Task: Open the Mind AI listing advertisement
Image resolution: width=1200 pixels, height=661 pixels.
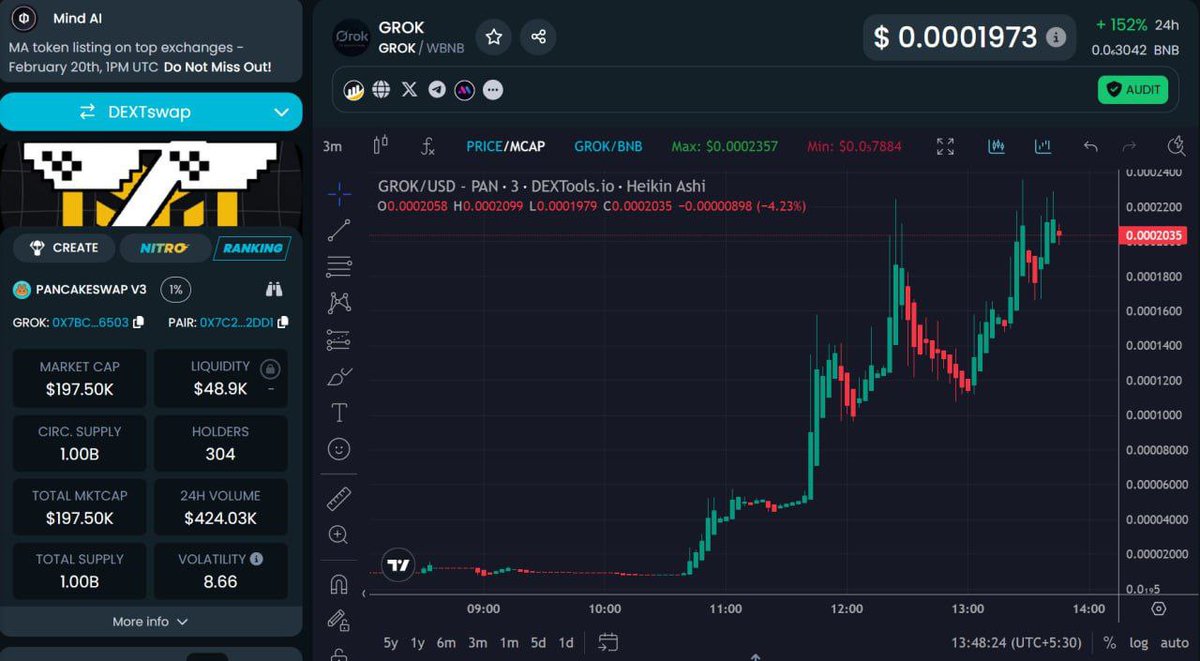Action: click(151, 42)
